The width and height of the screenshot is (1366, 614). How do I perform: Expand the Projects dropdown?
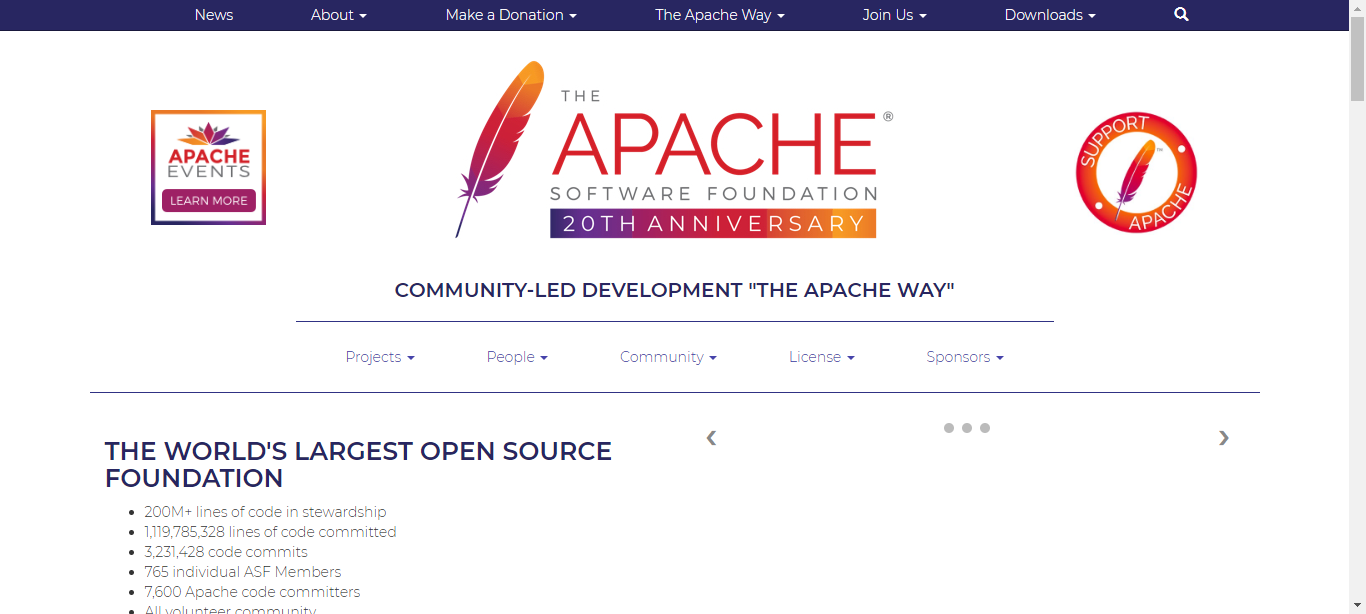[x=380, y=357]
